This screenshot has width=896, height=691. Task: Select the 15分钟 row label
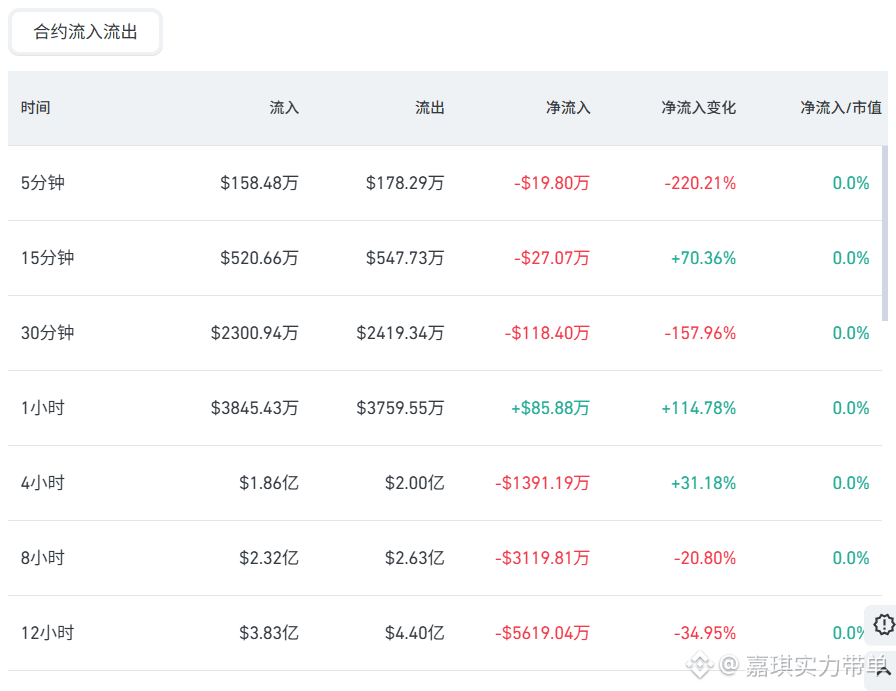point(47,258)
